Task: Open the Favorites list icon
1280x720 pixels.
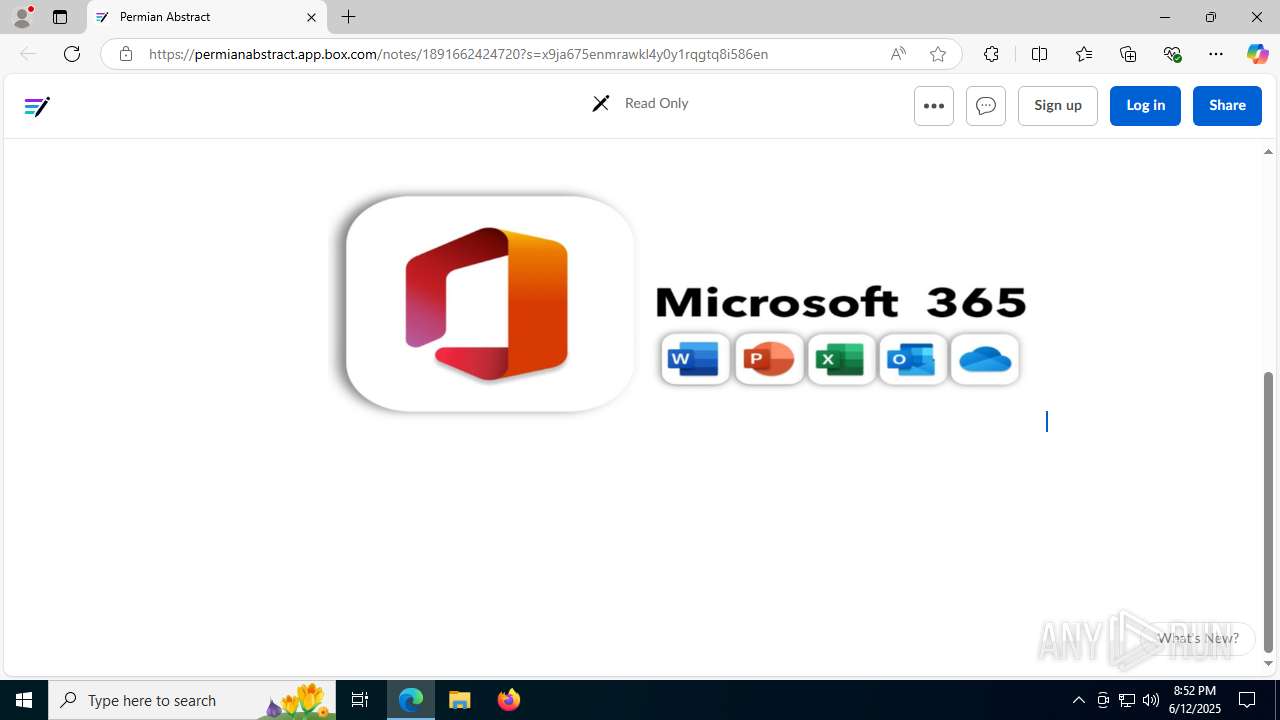Action: 1083,54
